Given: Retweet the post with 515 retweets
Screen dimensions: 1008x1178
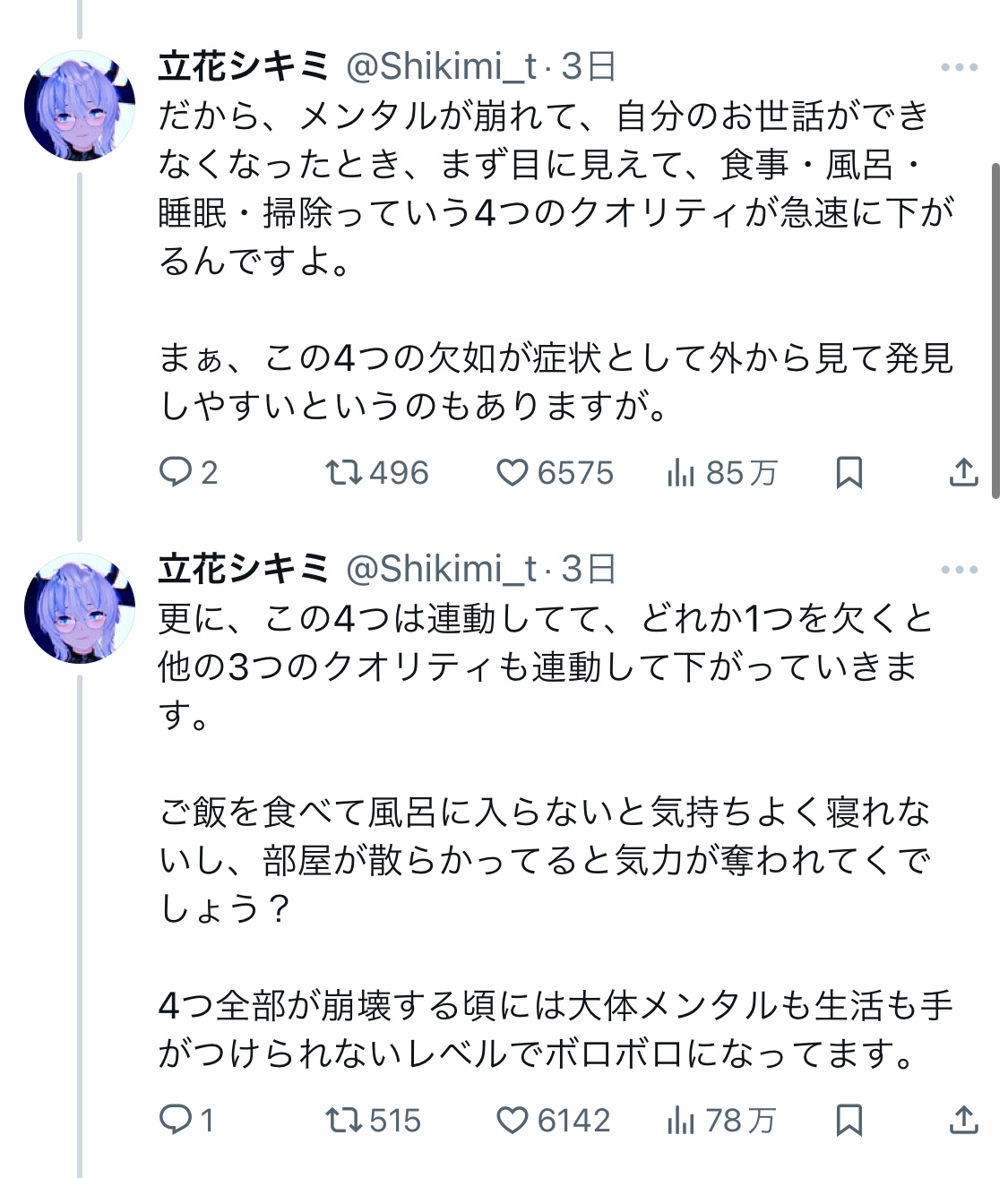Looking at the screenshot, I should 373,1120.
